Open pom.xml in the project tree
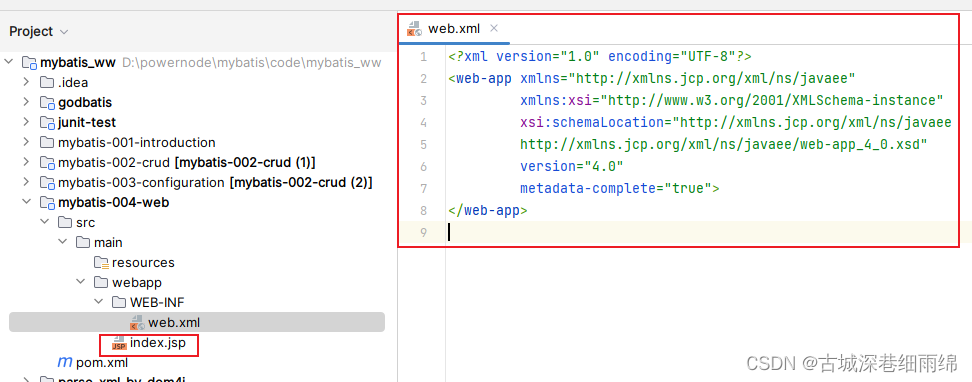 pos(102,362)
